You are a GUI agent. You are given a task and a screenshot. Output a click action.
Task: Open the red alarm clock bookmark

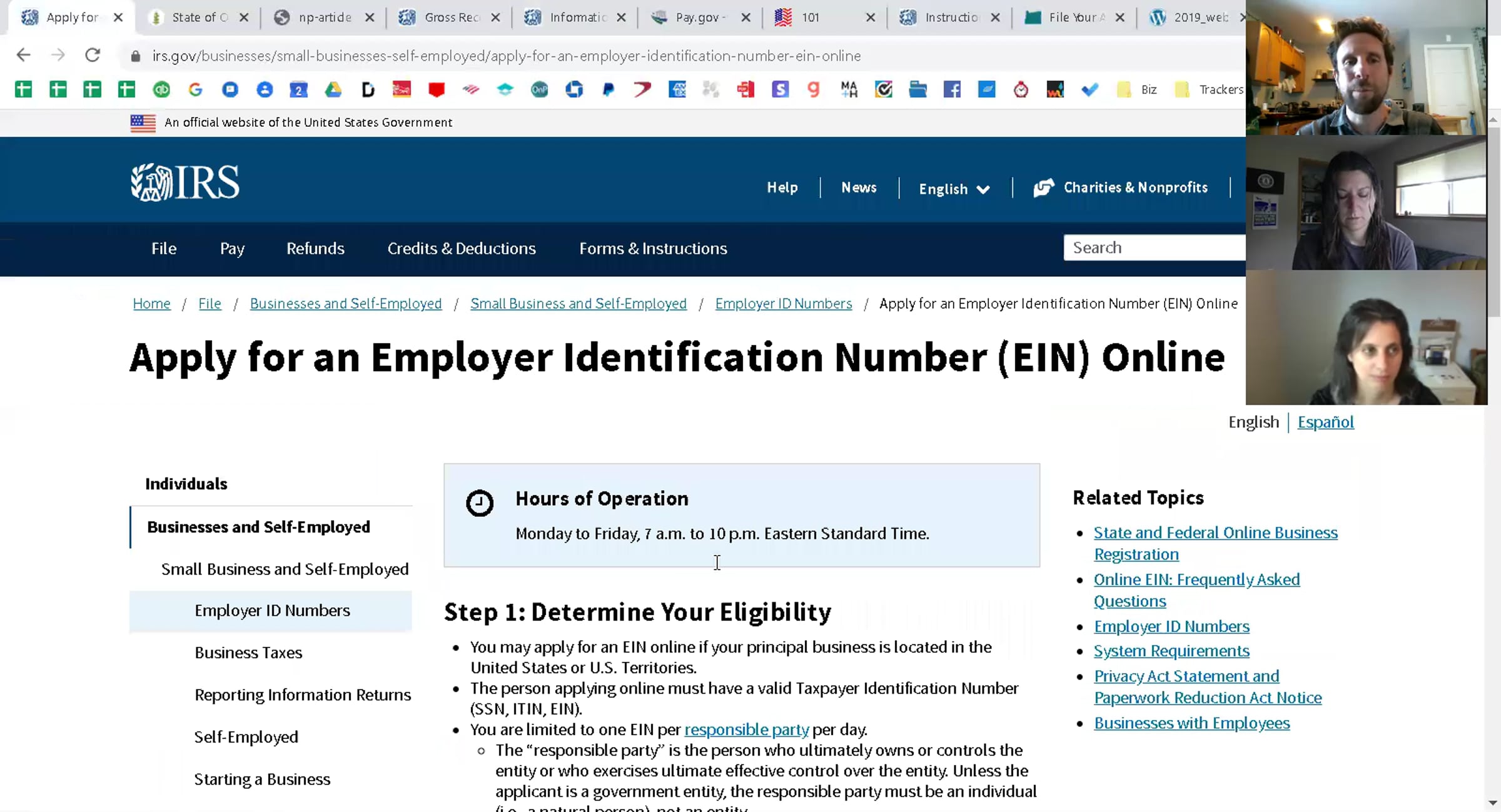(1021, 90)
